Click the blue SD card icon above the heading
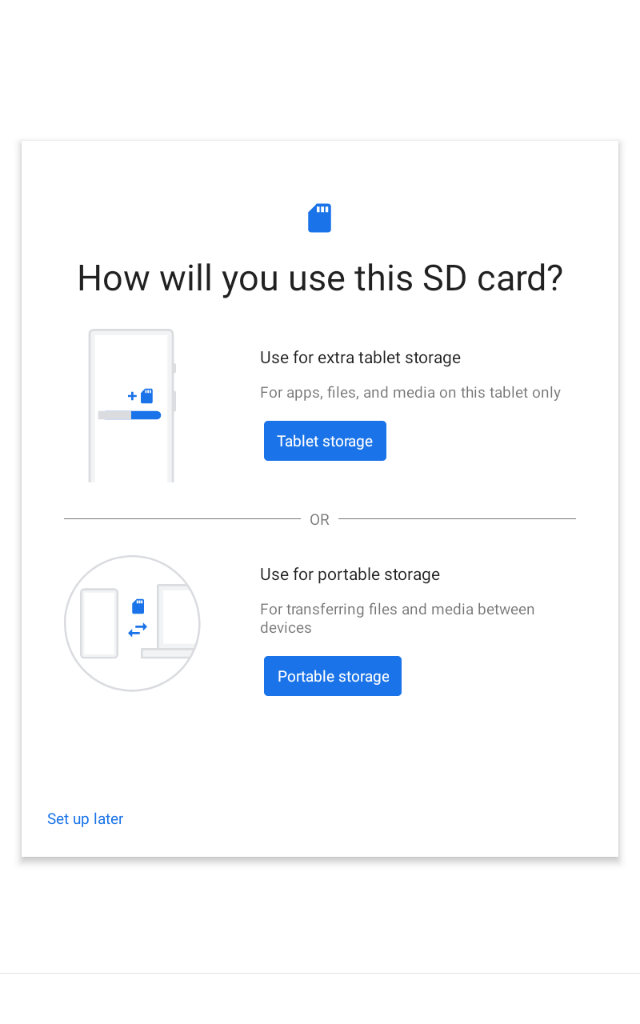 (x=319, y=217)
